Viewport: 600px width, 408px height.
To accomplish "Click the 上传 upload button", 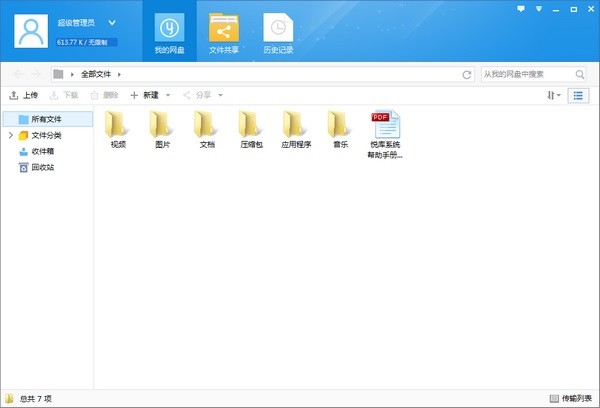I will point(24,95).
